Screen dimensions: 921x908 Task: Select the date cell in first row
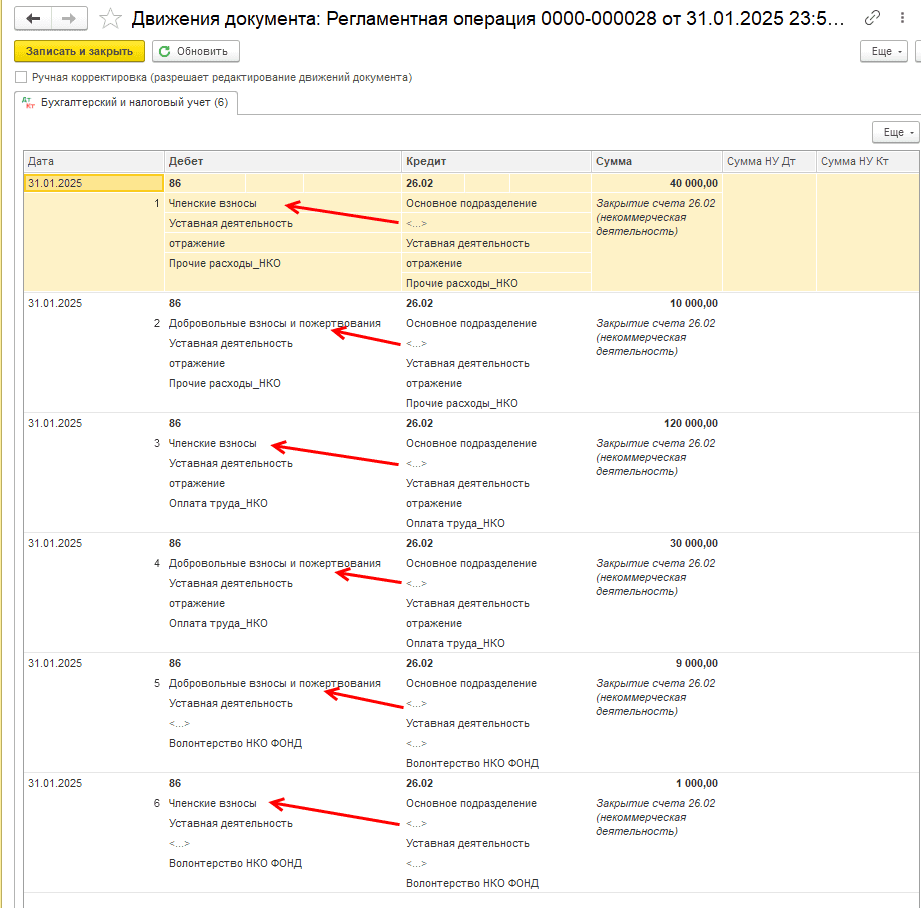tap(93, 183)
